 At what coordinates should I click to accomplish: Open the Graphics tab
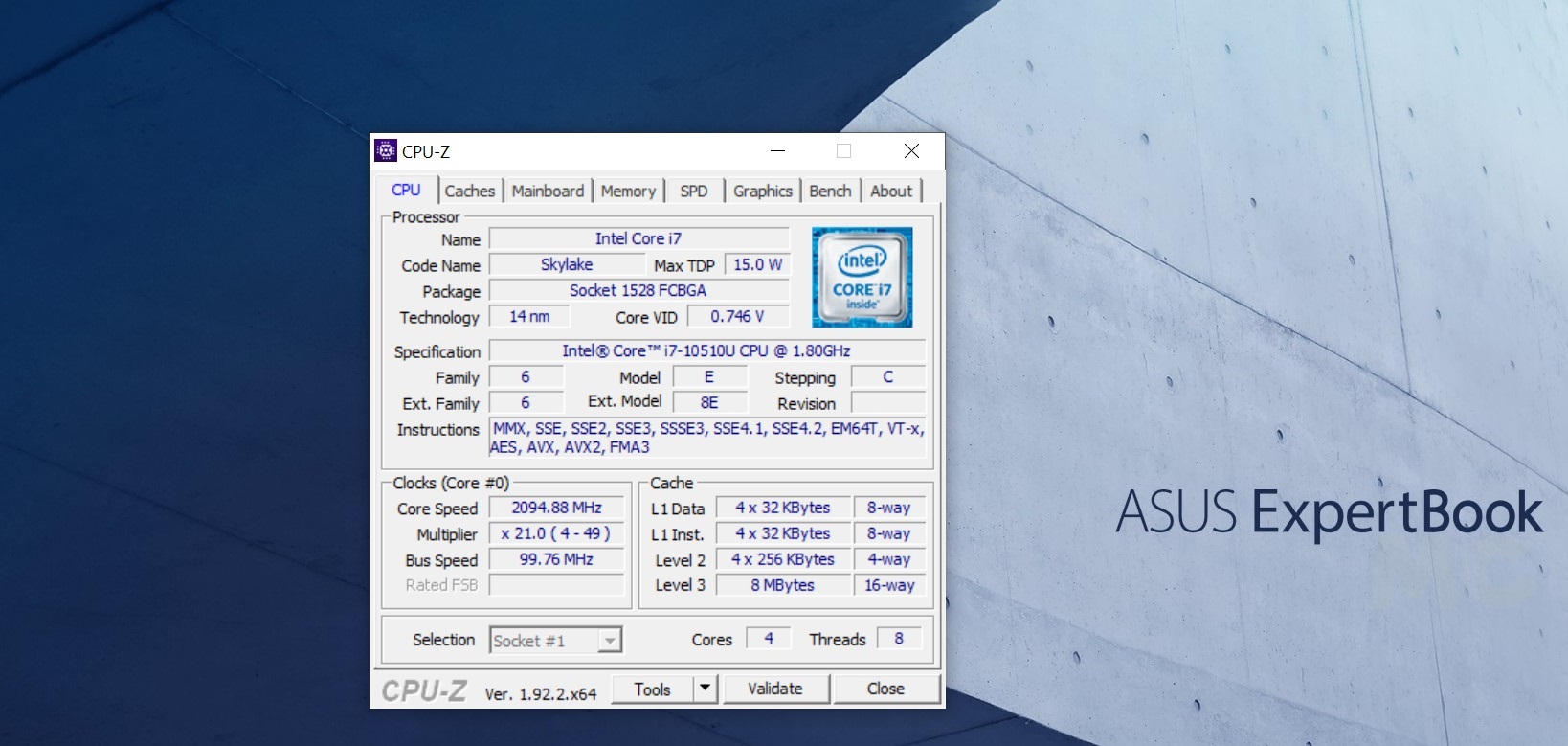[x=763, y=192]
